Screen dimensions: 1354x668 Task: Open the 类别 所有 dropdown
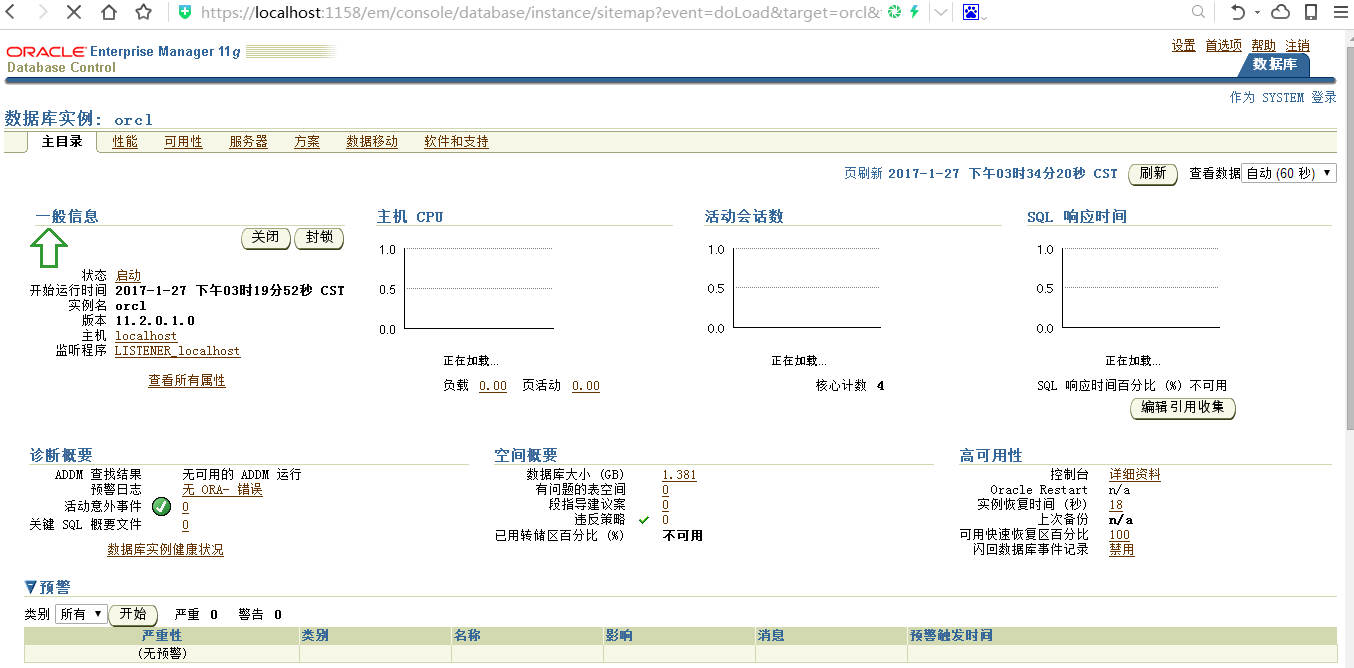pyautogui.click(x=81, y=614)
